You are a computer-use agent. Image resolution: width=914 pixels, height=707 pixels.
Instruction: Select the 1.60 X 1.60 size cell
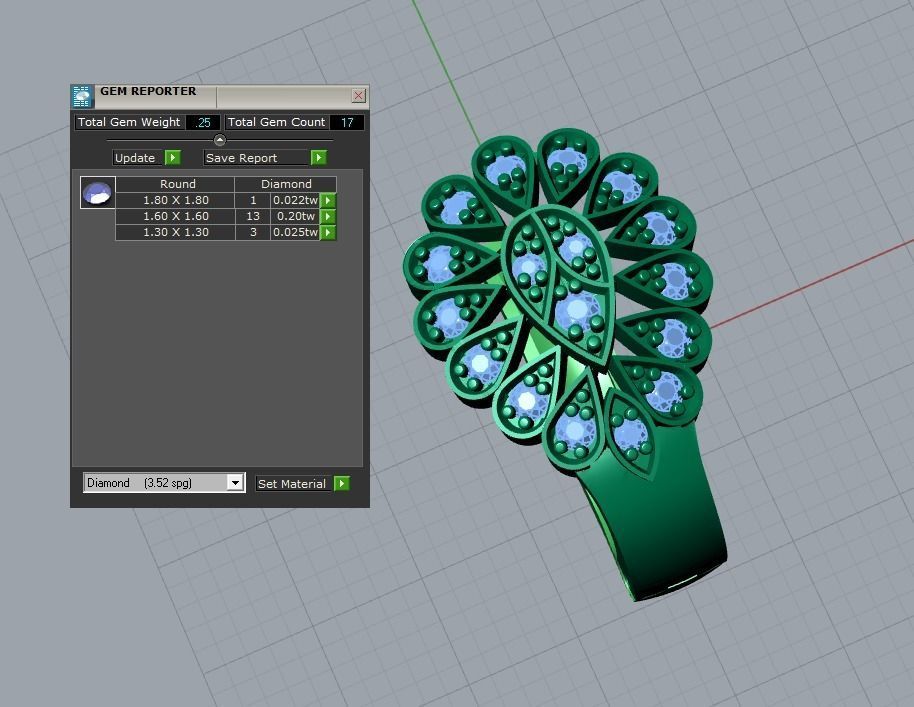(x=175, y=216)
